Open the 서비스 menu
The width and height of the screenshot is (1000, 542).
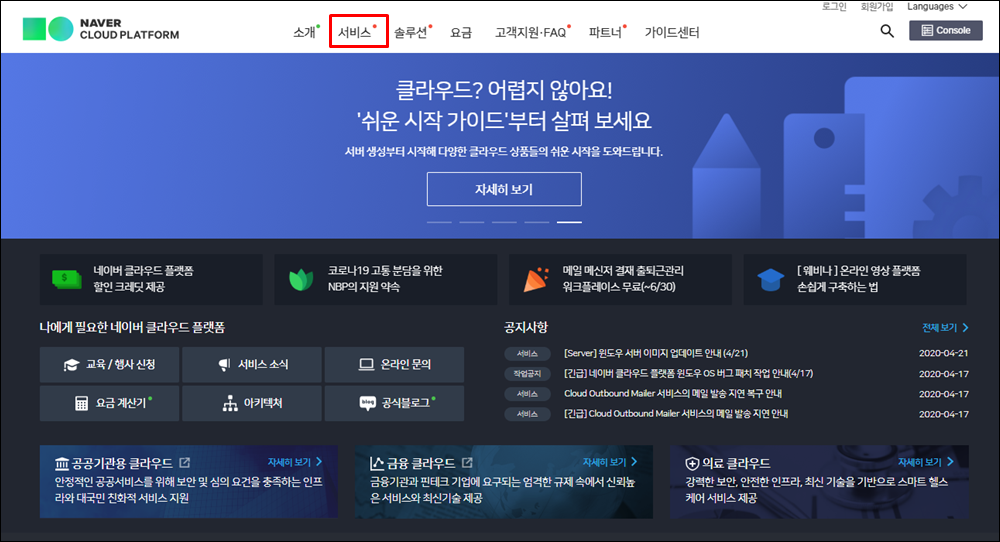click(355, 33)
